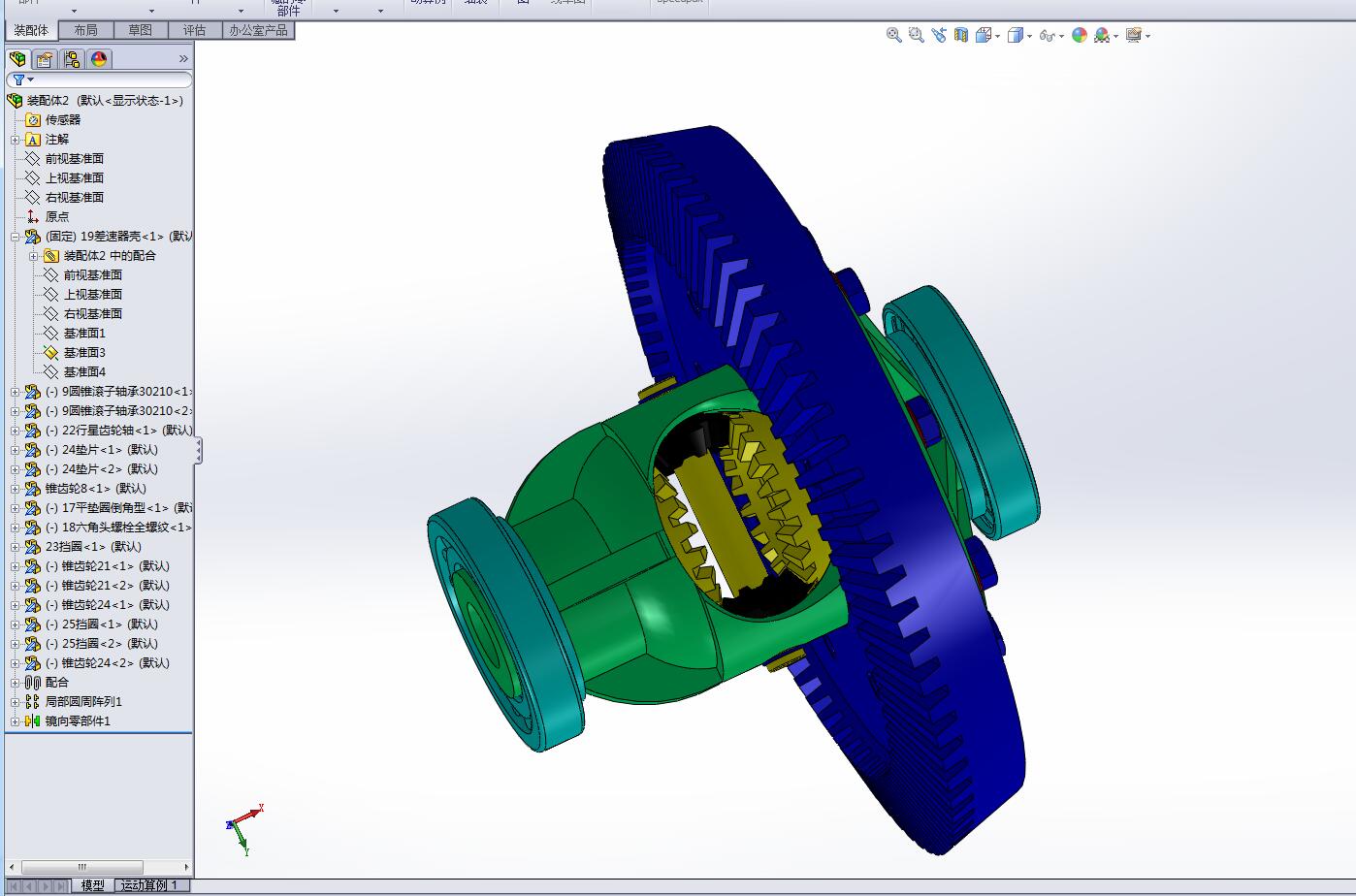Select 基准面4 in the tree

coord(84,372)
